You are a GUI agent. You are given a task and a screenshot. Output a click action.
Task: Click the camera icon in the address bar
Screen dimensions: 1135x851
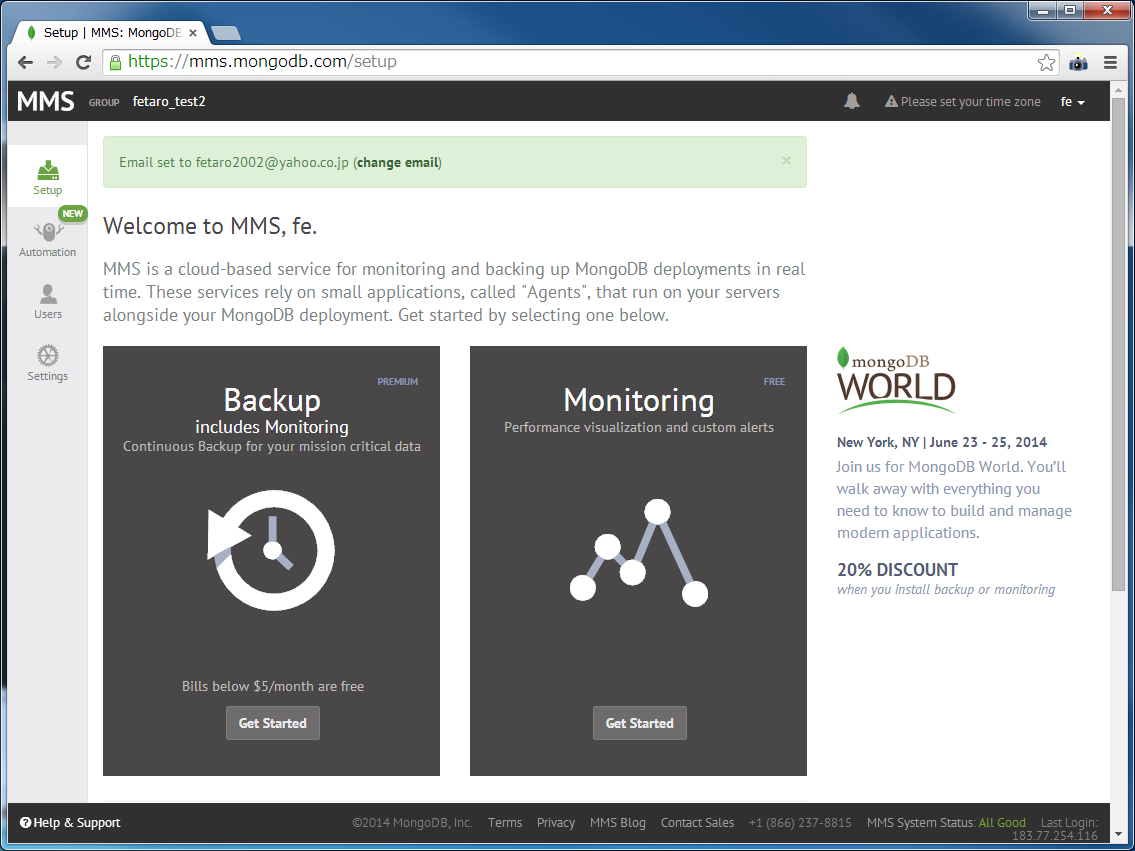coord(1078,62)
